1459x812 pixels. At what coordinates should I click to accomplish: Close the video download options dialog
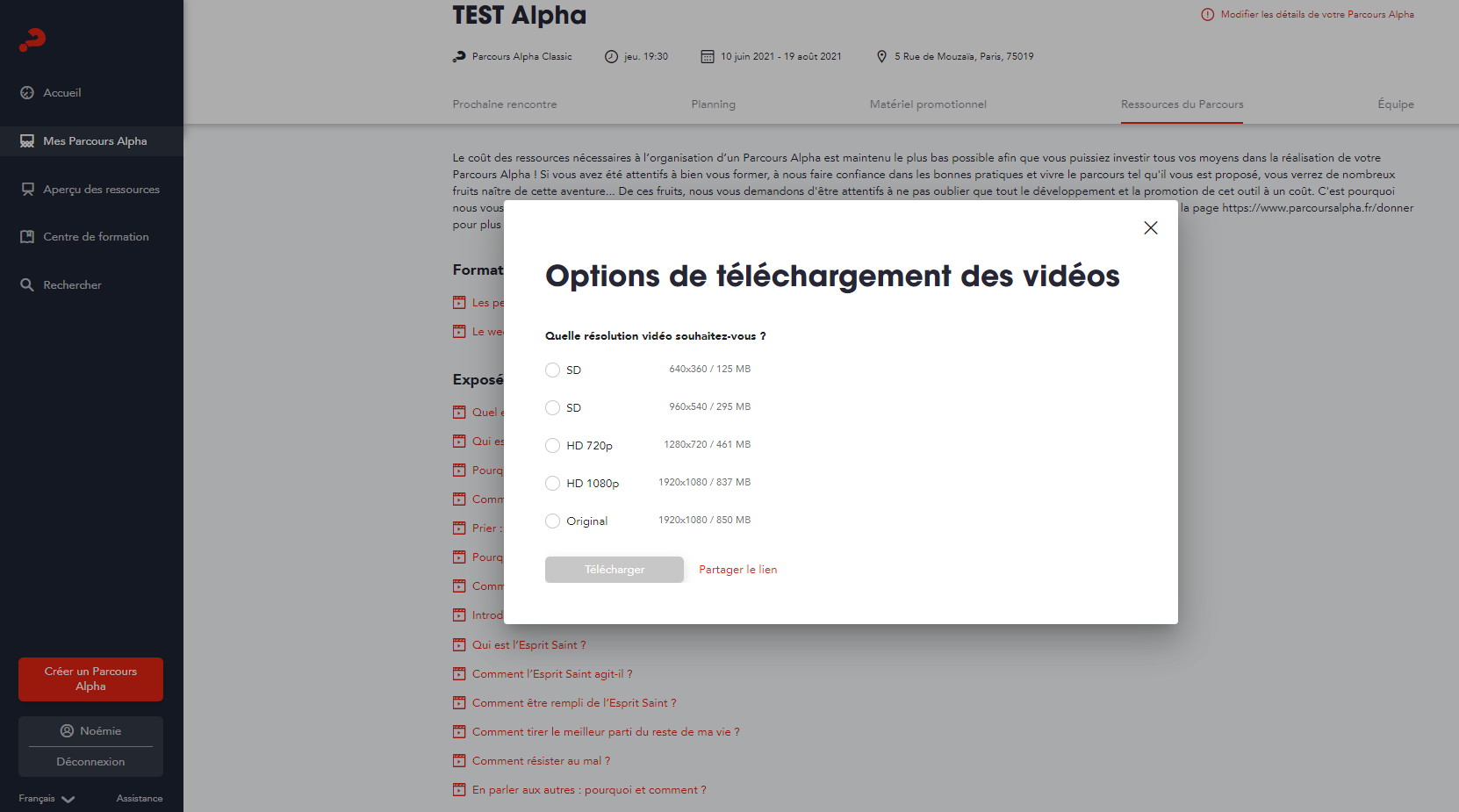[x=1151, y=228]
